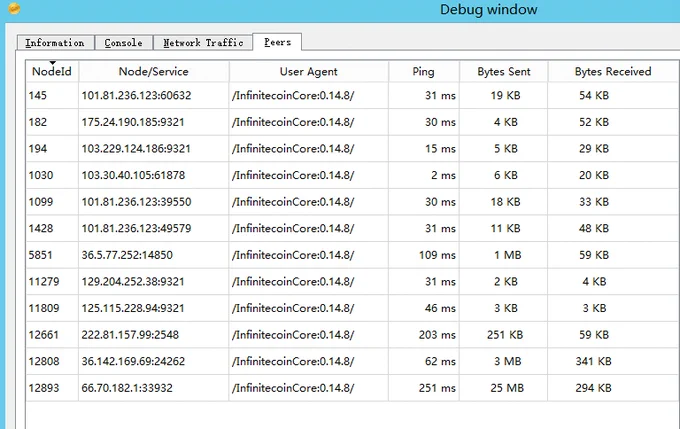680x429 pixels.
Task: Click address 103.229.124.186:9321
Action: 136,149
